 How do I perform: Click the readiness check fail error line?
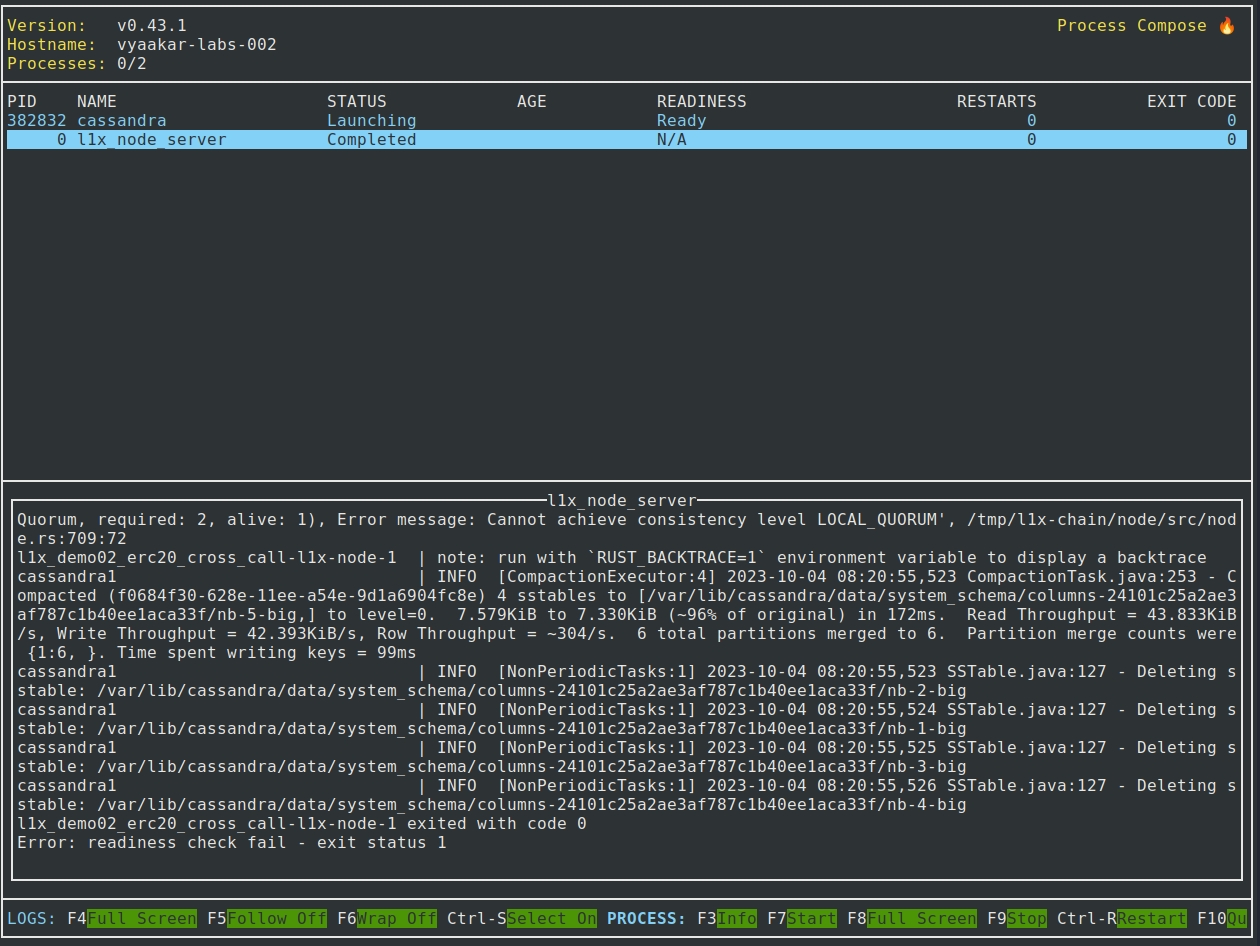click(232, 843)
